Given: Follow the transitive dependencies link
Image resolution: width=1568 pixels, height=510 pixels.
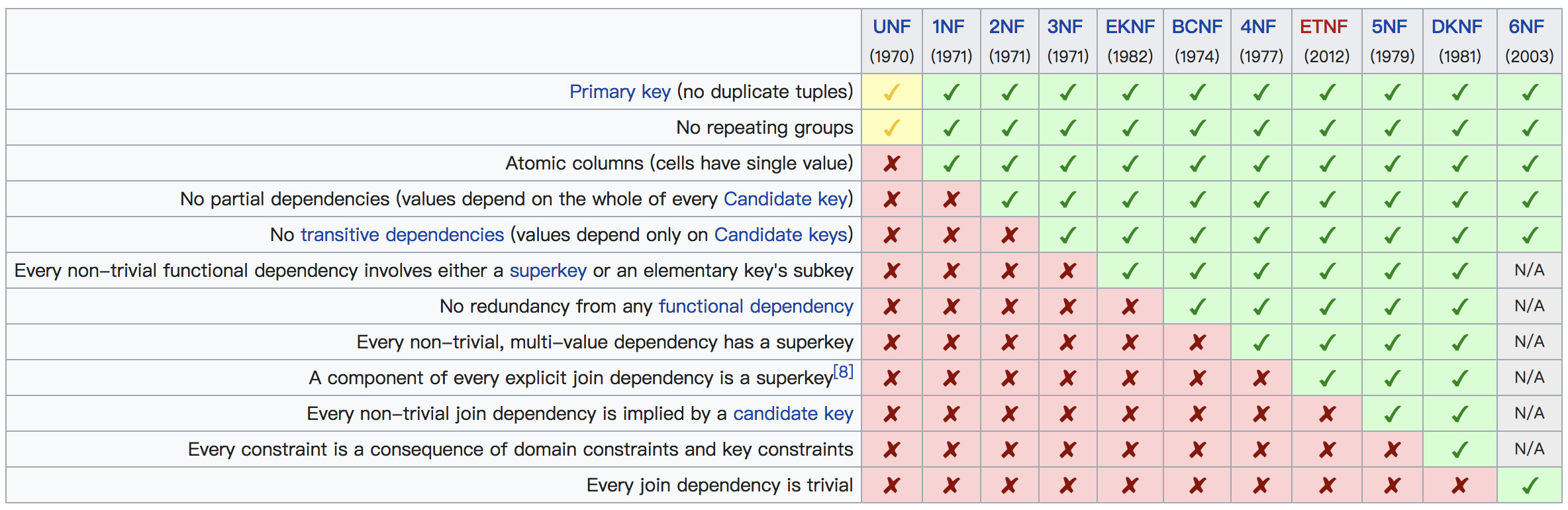Looking at the screenshot, I should tap(402, 234).
